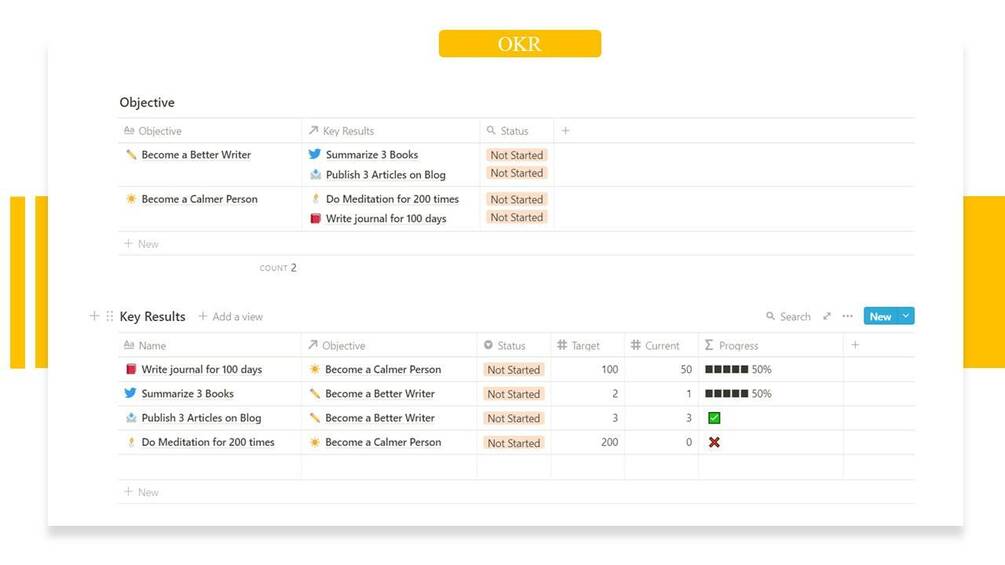Click the green checkmark in Publish 3 Articles progress
Screen dimensions: 1005x565
coord(714,418)
